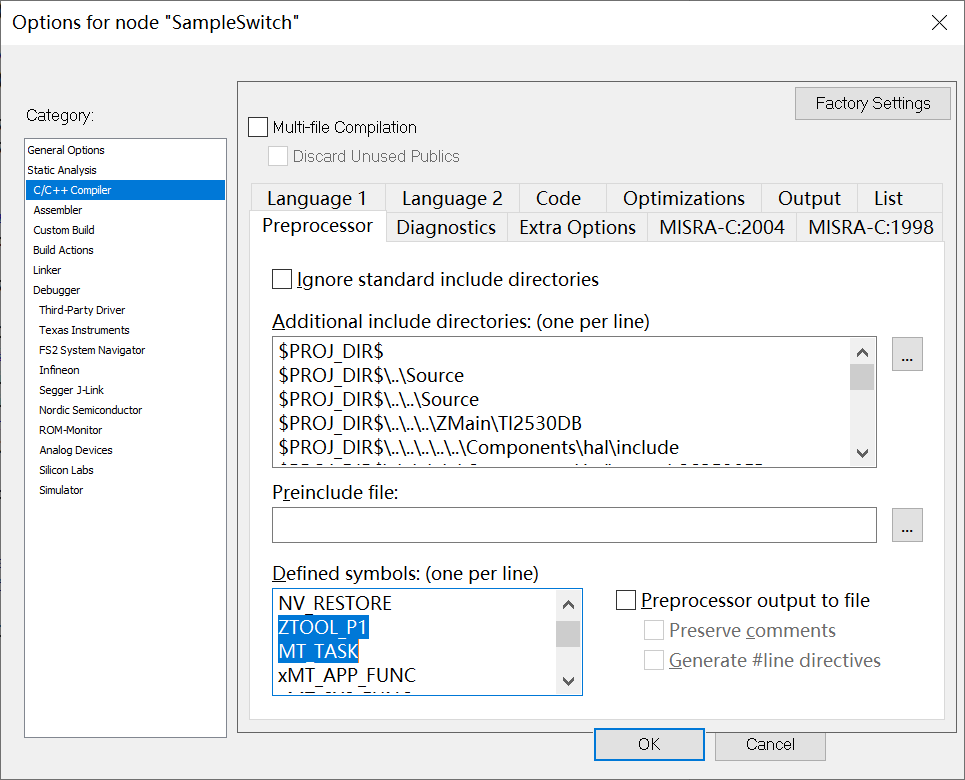Click the NV_RESTORE symbol line

click(335, 603)
